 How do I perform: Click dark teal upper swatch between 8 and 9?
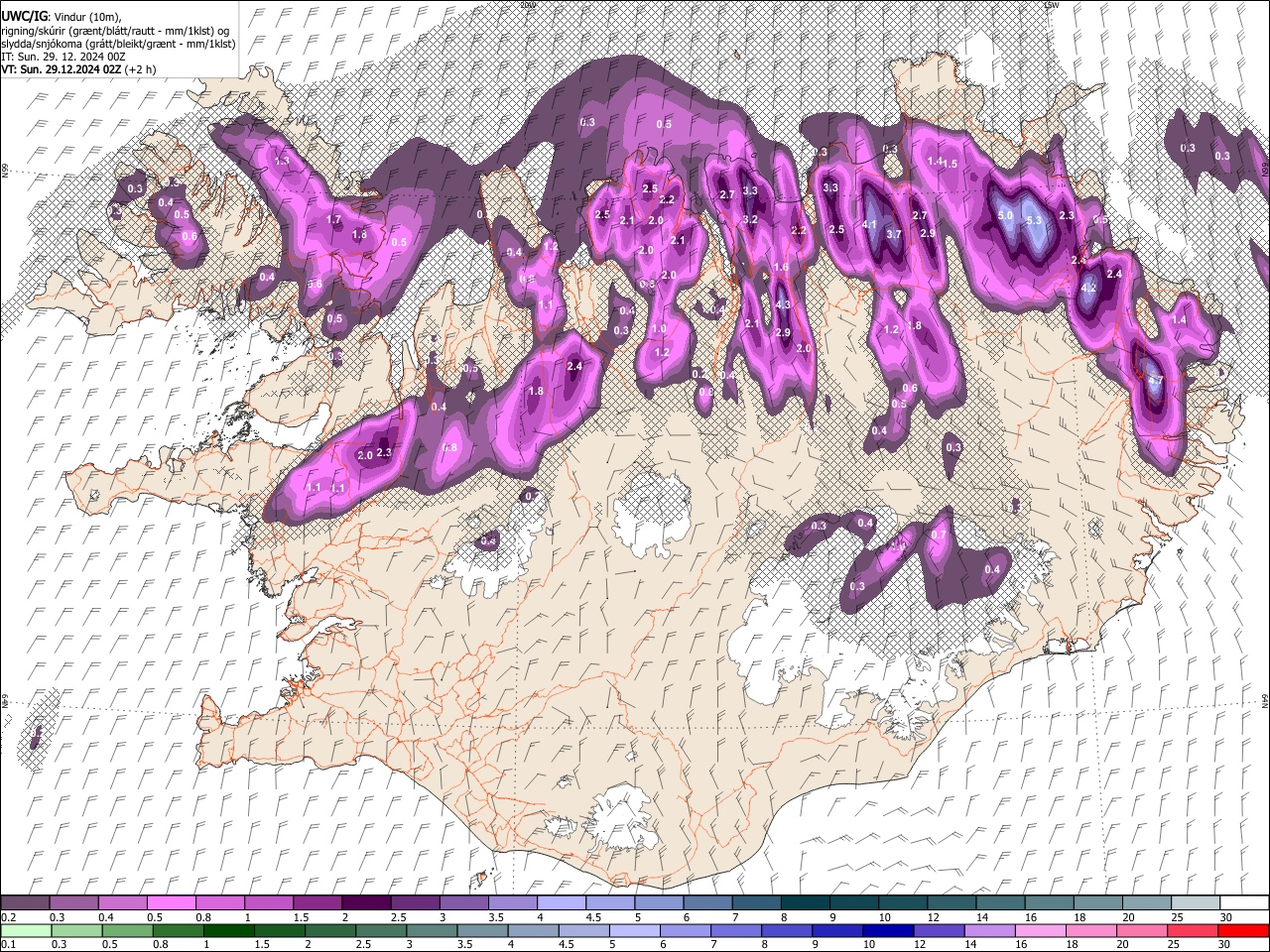[x=806, y=903]
